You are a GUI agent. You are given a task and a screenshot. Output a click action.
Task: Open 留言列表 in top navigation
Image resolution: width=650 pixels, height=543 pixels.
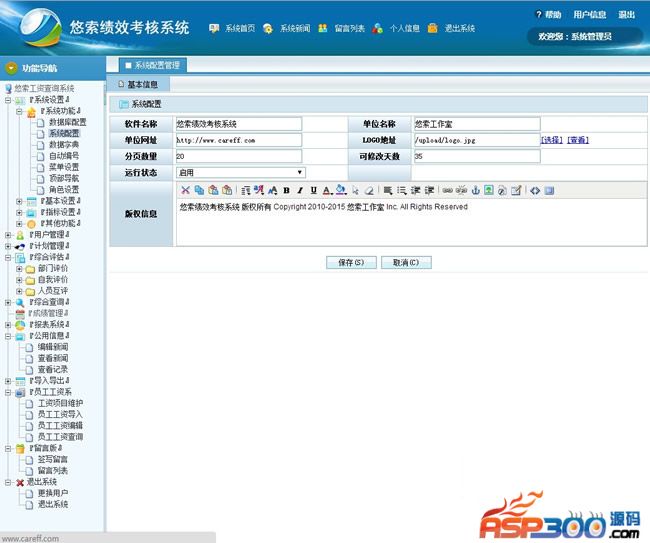point(349,28)
